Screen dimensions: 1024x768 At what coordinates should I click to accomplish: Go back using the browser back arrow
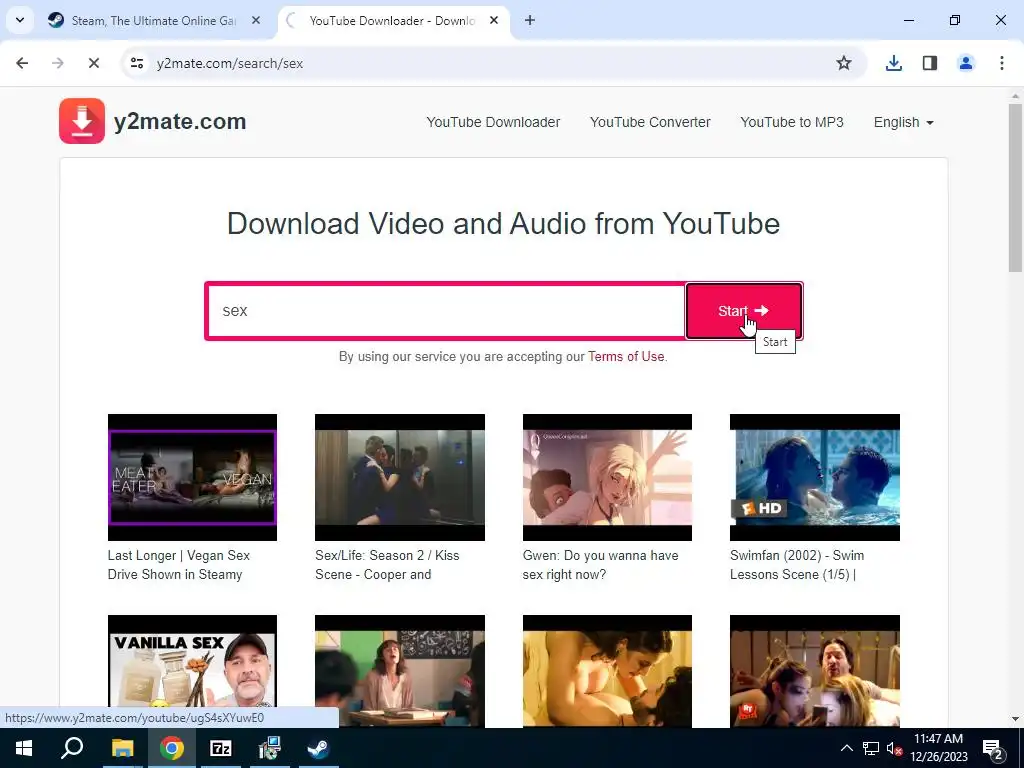pos(22,63)
